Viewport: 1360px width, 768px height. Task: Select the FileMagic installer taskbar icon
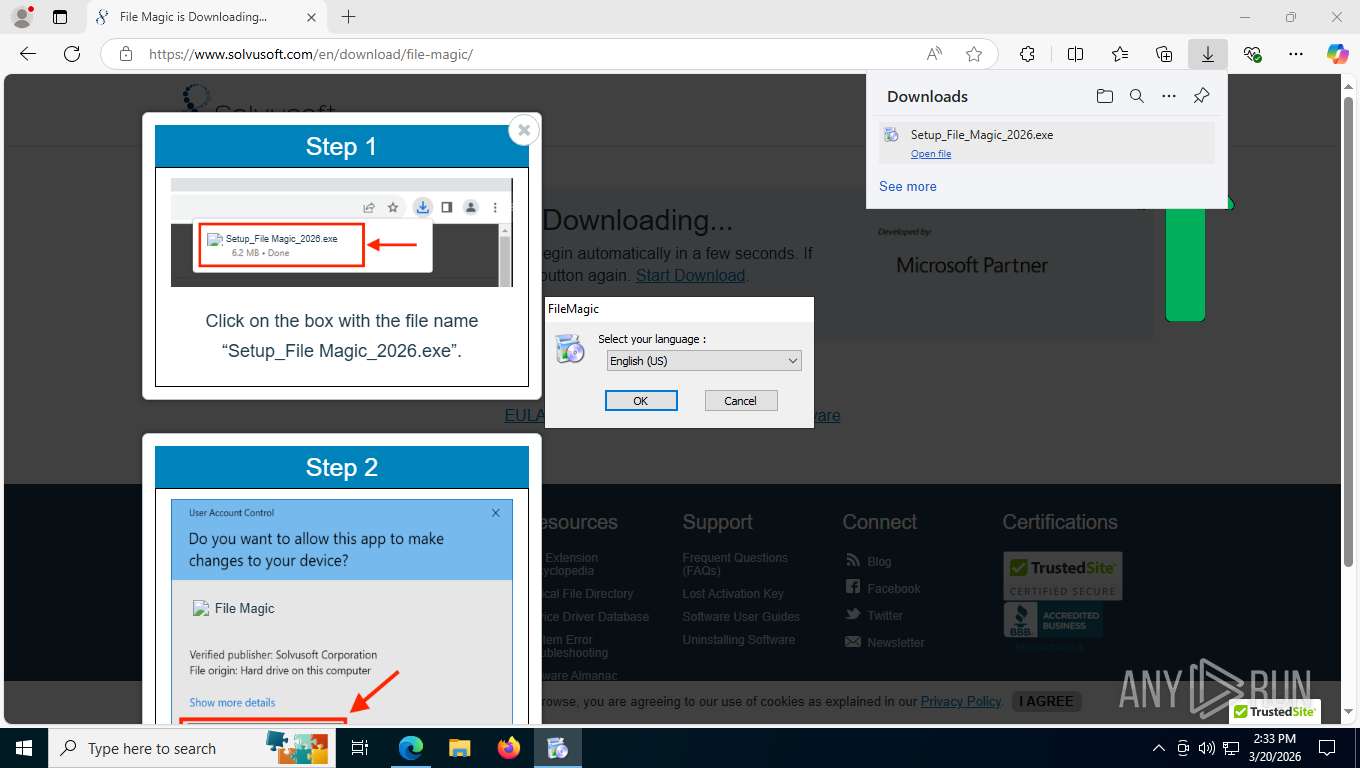pyautogui.click(x=558, y=748)
